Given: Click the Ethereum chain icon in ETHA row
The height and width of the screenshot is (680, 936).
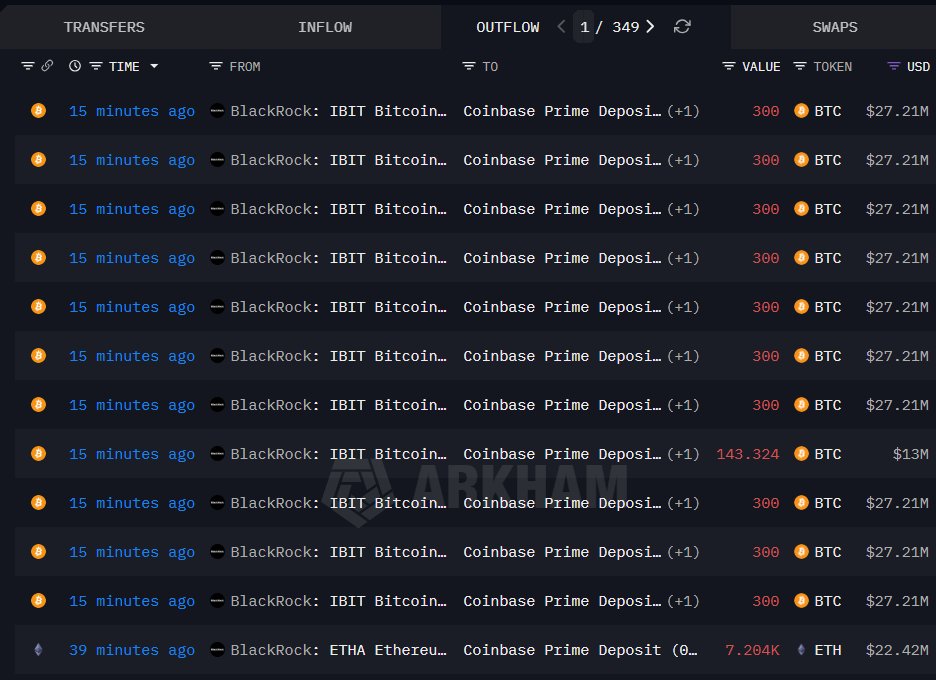Looking at the screenshot, I should (38, 650).
